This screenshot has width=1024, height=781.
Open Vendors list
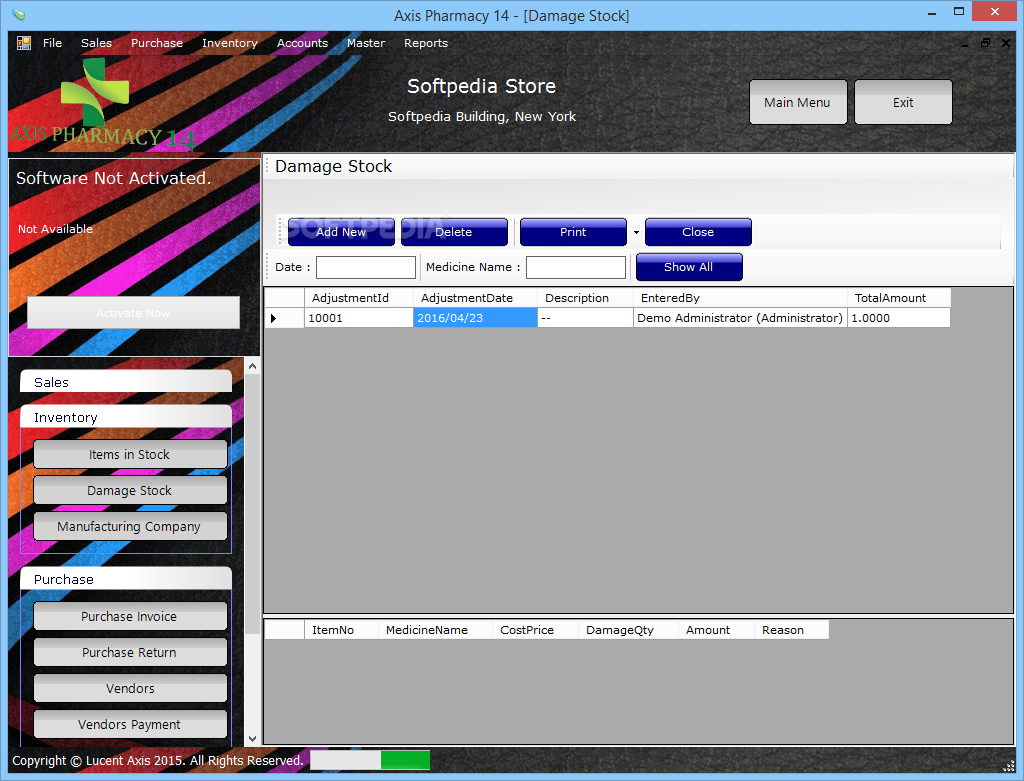click(x=130, y=688)
